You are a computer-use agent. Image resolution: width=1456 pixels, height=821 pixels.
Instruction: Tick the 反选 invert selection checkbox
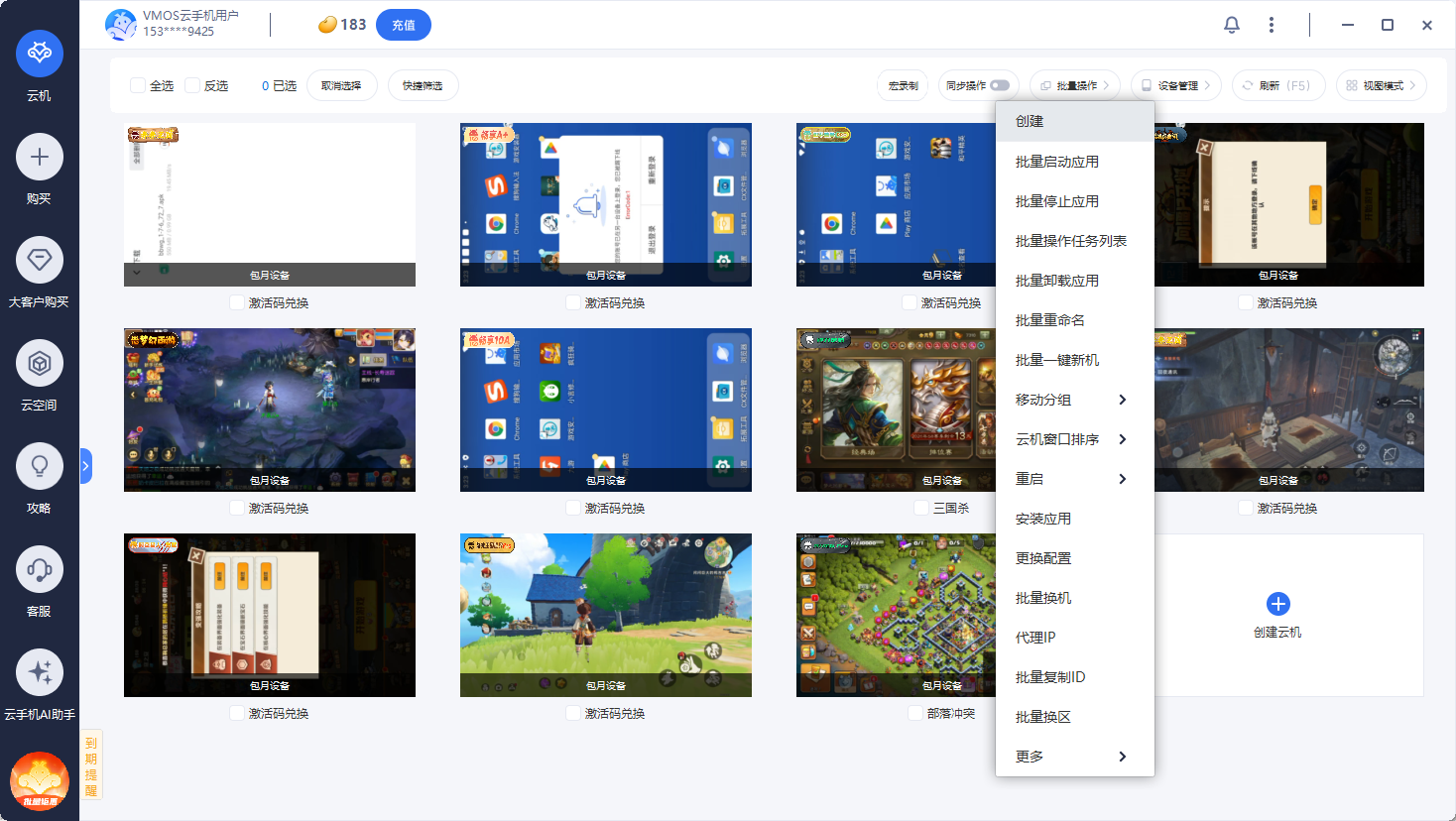(192, 86)
